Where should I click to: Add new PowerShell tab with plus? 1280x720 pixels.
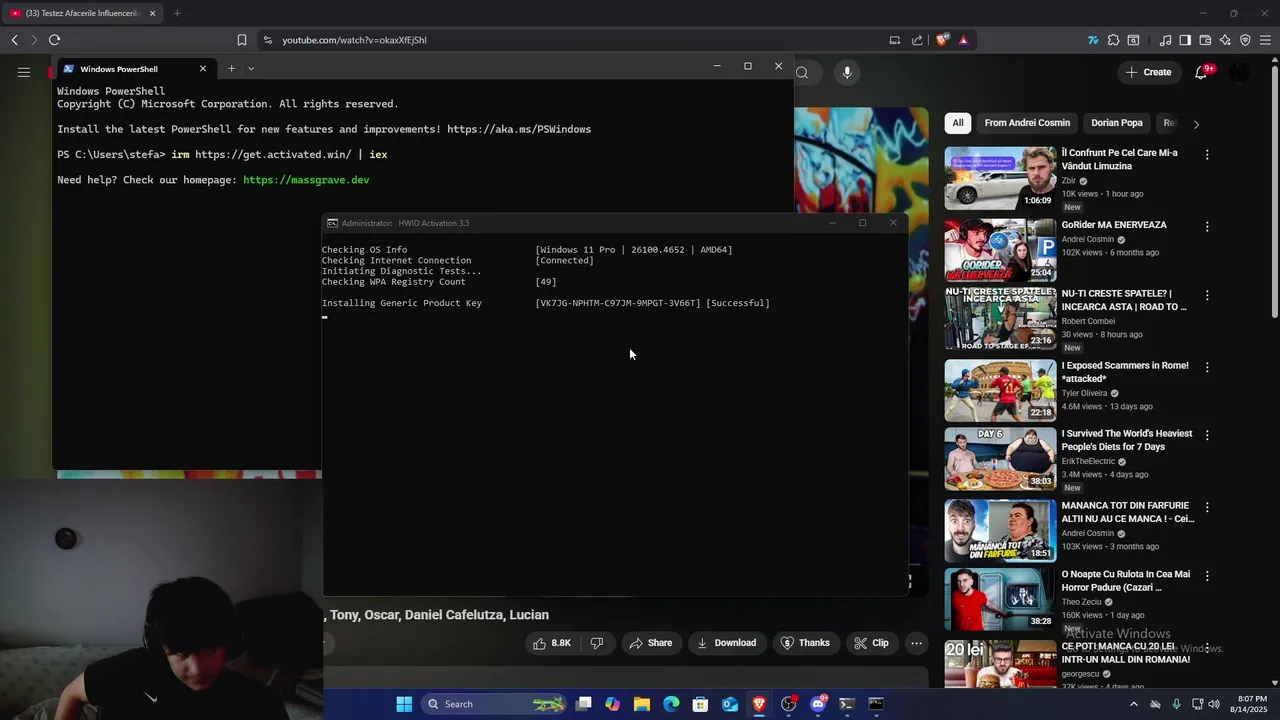[231, 69]
